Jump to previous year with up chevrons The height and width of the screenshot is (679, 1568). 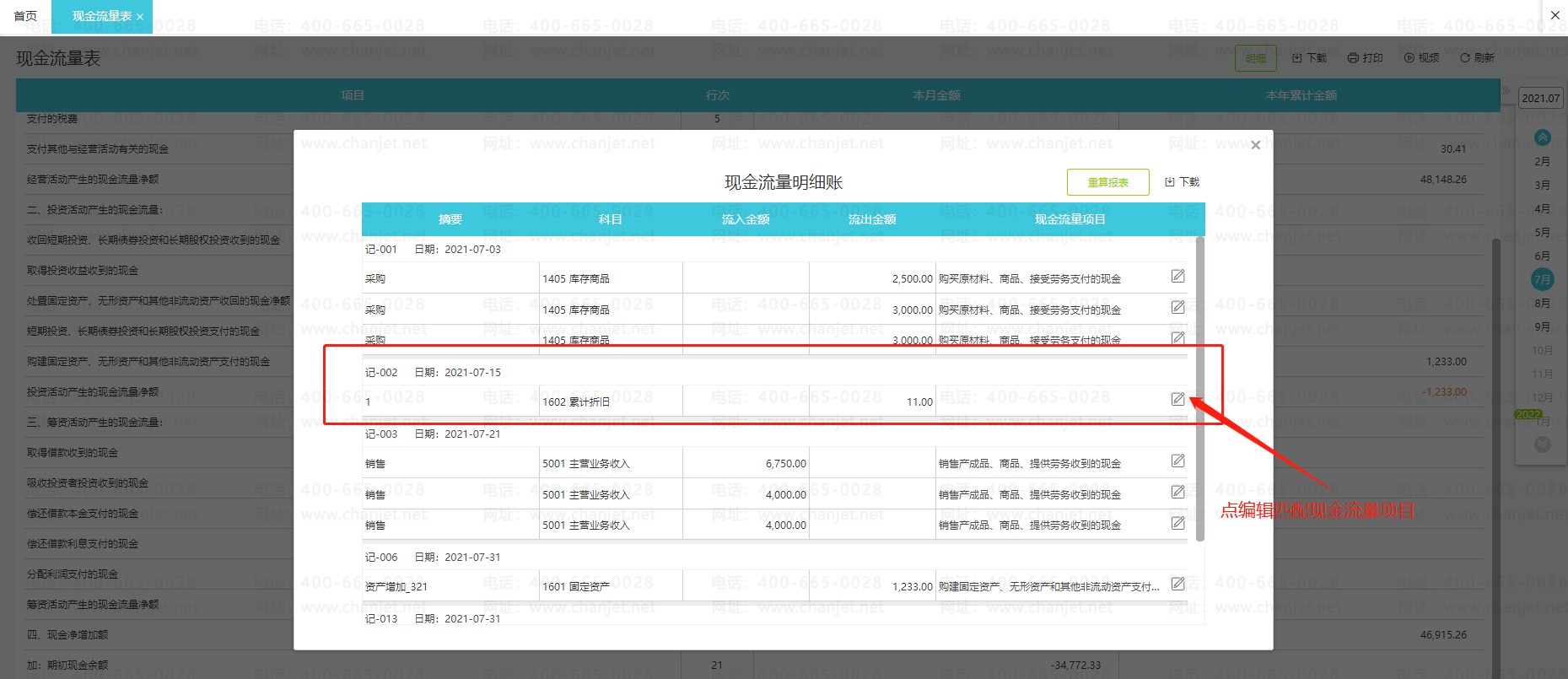(x=1542, y=137)
